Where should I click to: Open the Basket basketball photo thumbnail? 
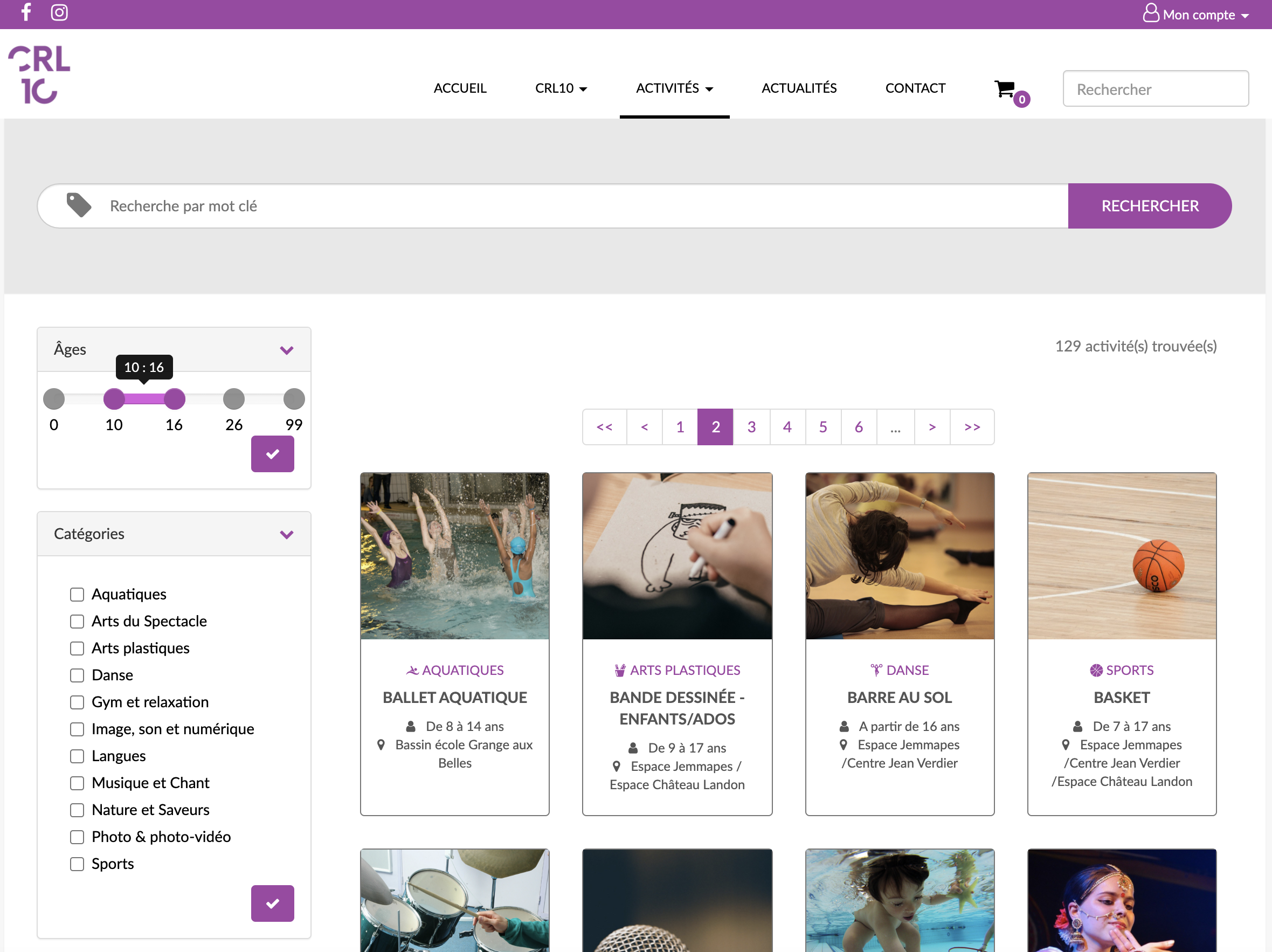click(1121, 556)
